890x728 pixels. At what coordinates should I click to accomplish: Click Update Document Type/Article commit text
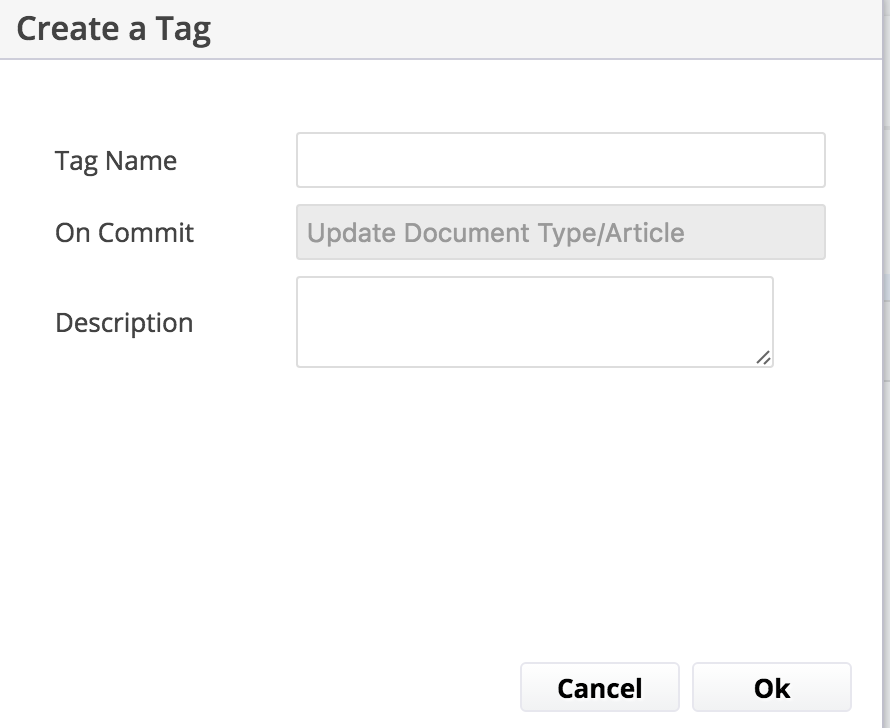click(x=496, y=233)
